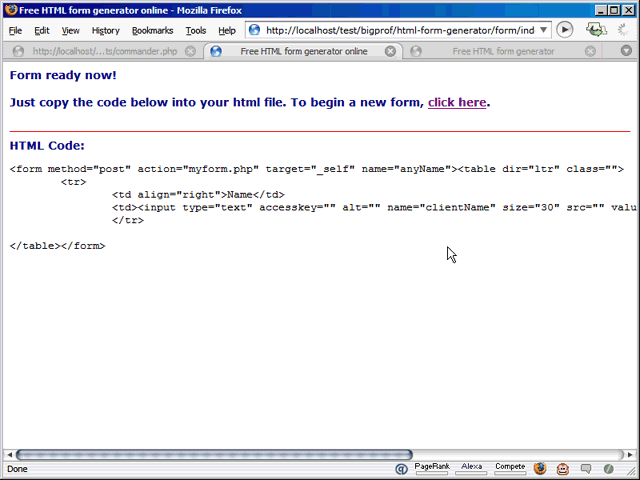Screen dimensions: 640x480
Task: Click the input type="text" code line
Action: (x=374, y=208)
